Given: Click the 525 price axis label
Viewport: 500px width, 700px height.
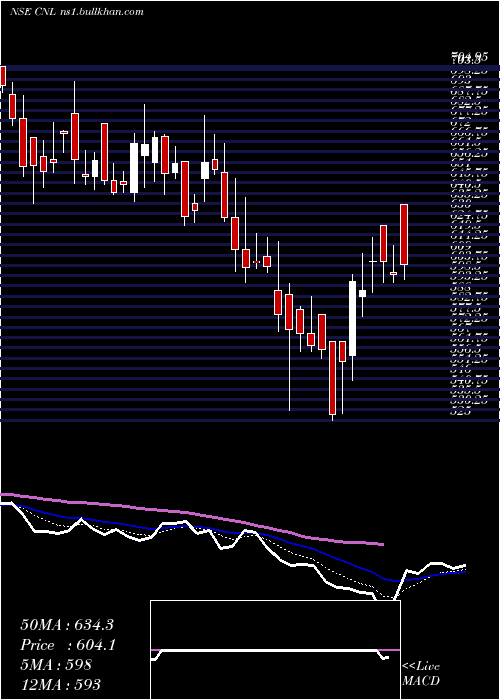Looking at the screenshot, I should tap(460, 411).
